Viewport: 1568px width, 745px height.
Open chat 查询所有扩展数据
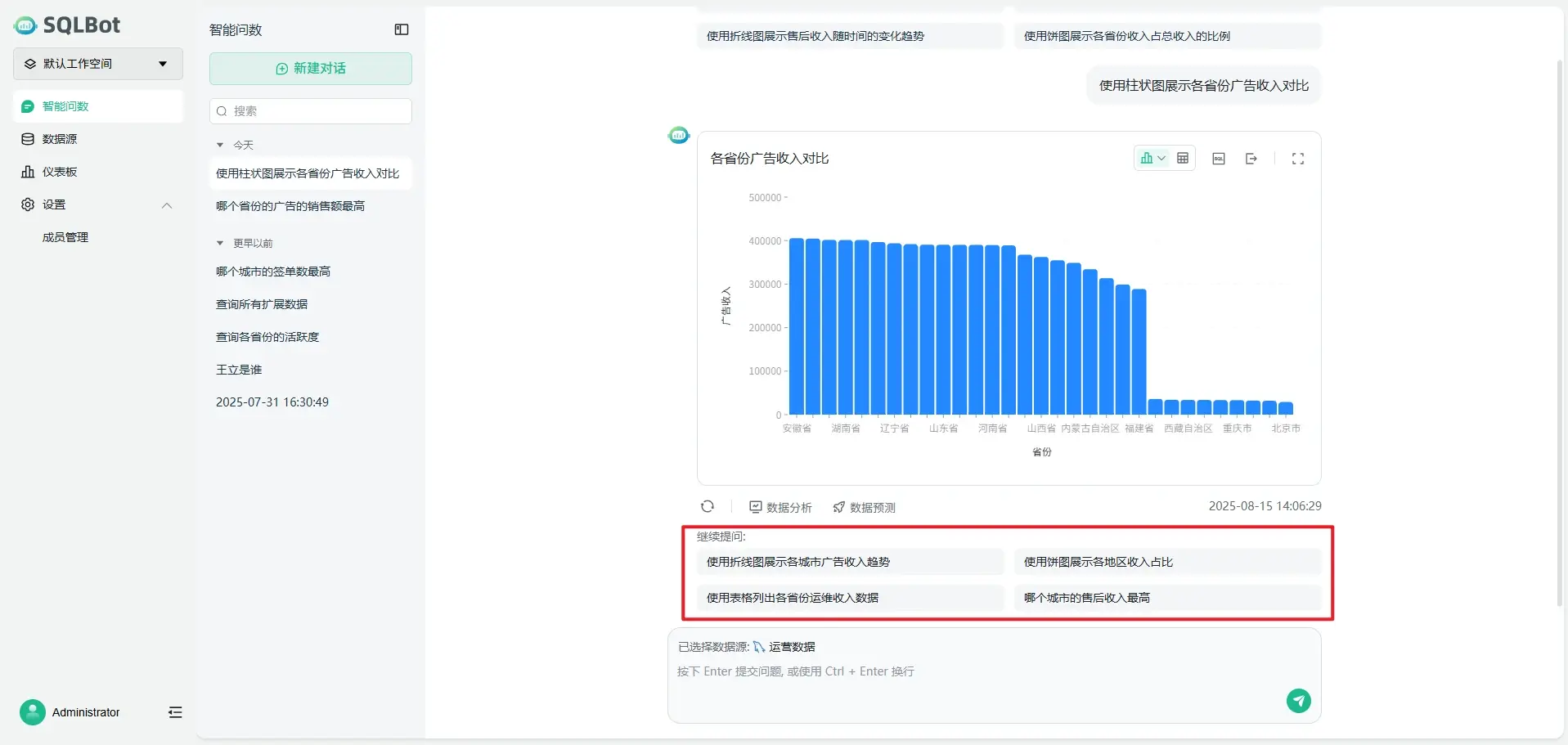[311, 304]
